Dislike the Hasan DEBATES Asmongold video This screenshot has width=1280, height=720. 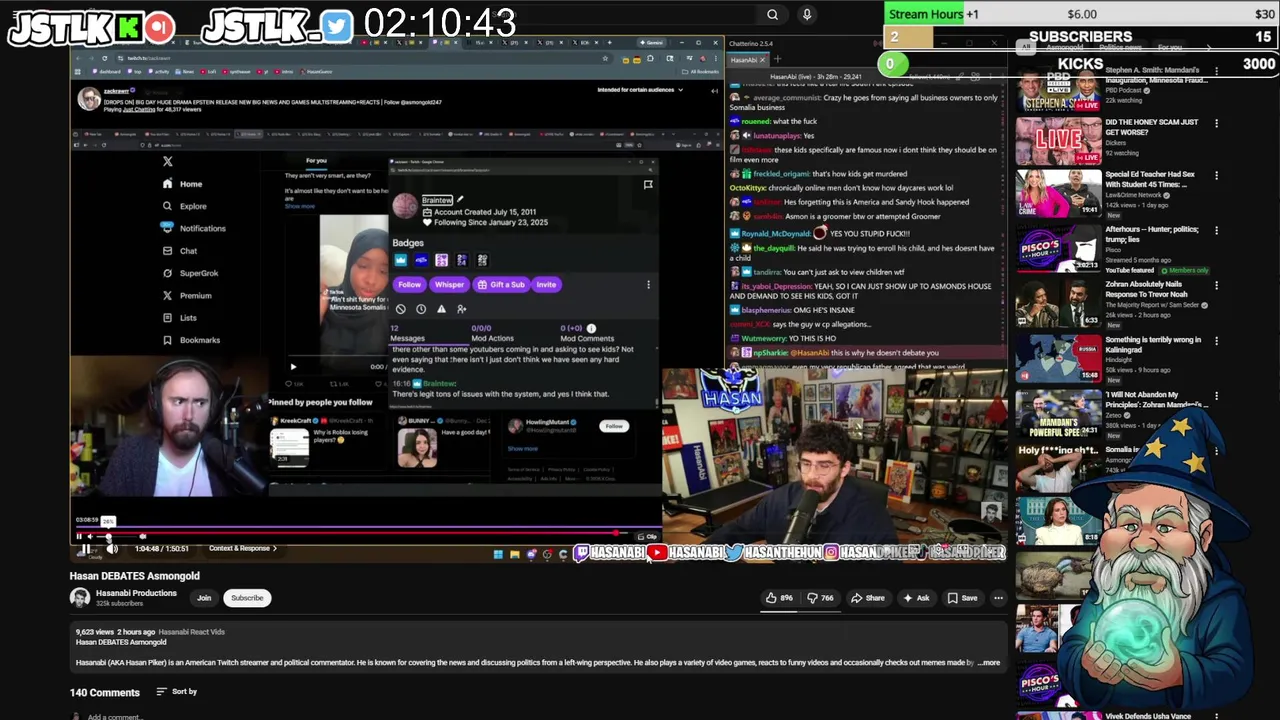pos(821,598)
